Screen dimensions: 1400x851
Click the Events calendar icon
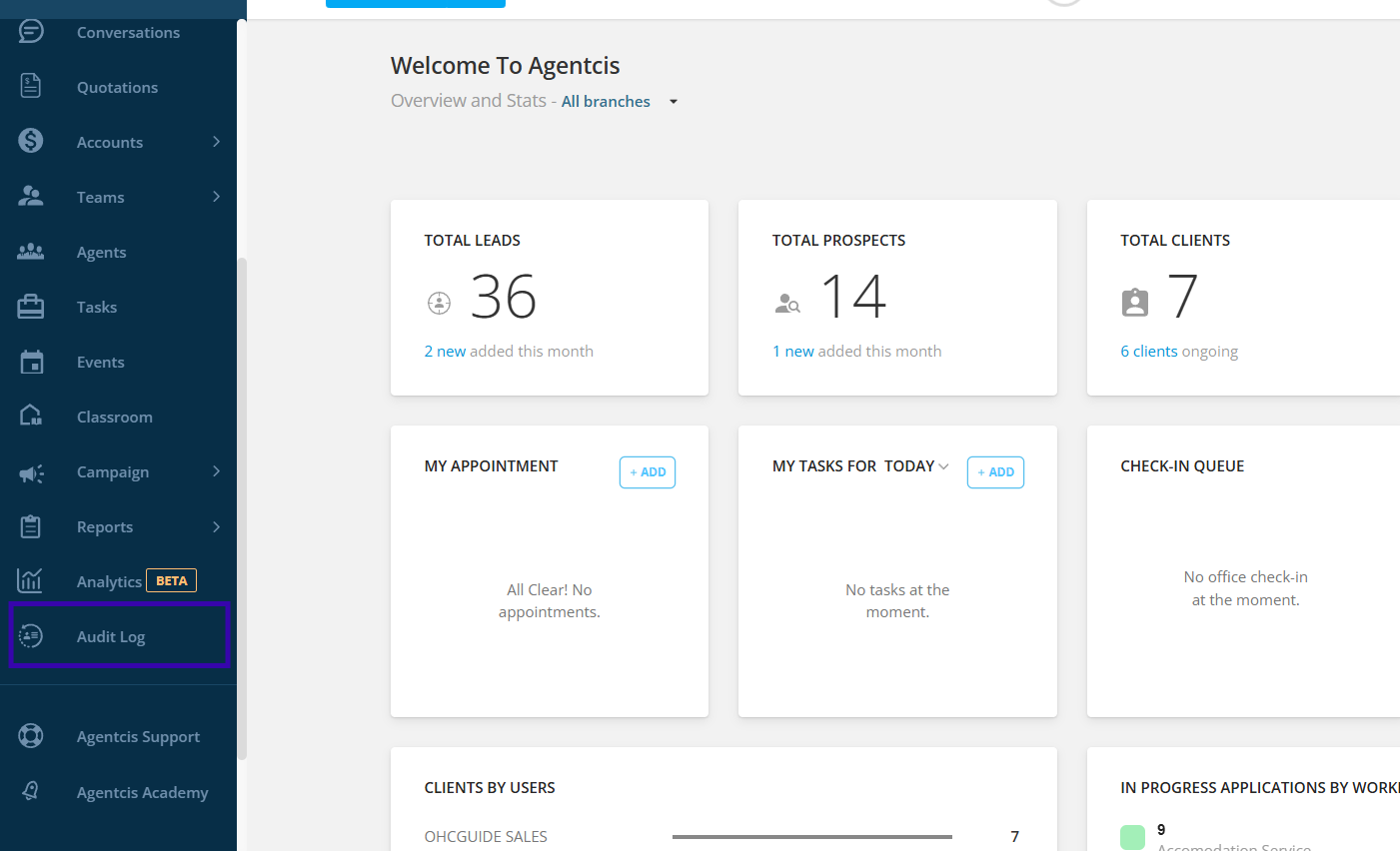tap(31, 361)
